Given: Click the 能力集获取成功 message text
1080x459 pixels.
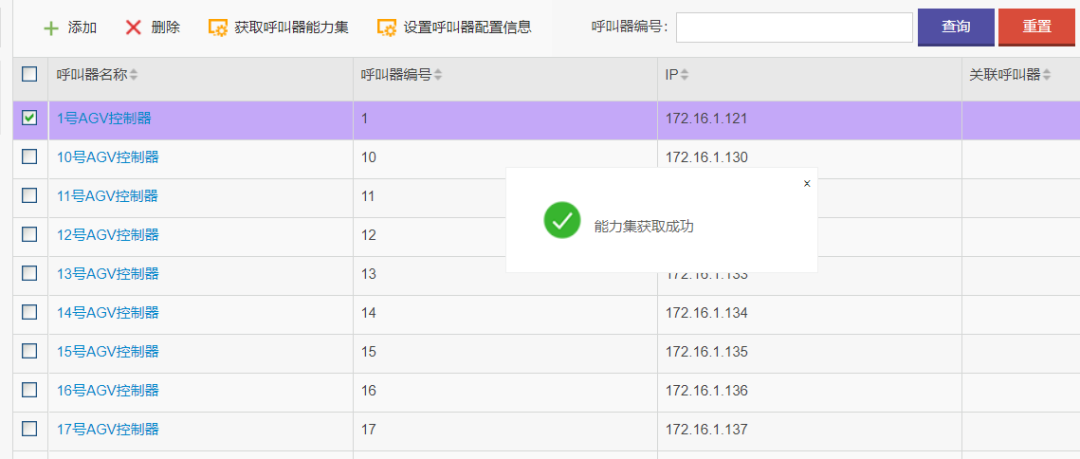Looking at the screenshot, I should 643,226.
